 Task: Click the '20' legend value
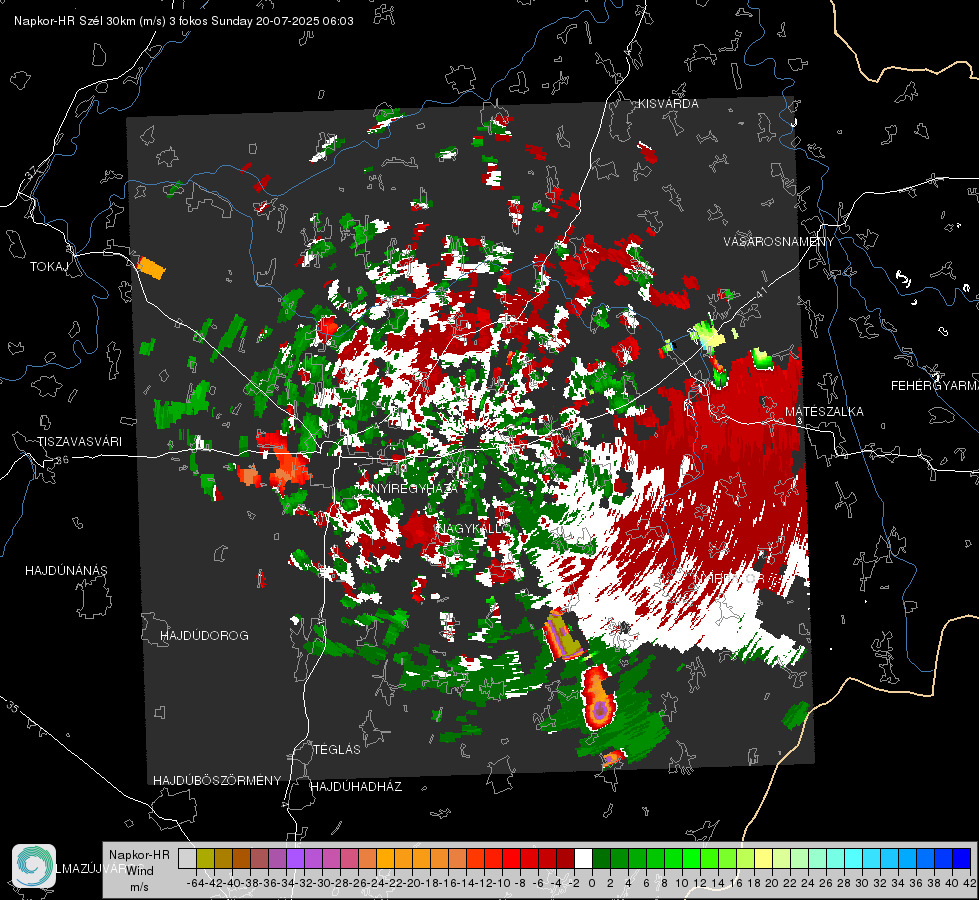[x=772, y=883]
